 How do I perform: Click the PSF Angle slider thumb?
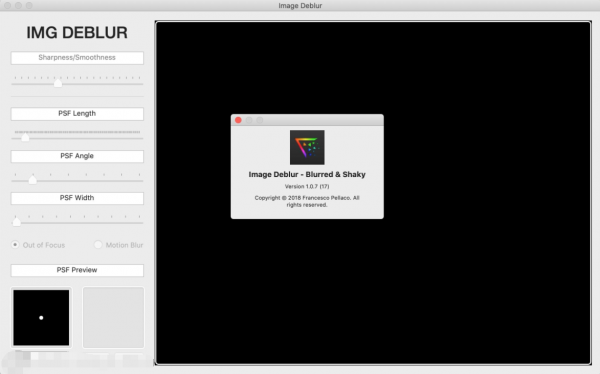pos(33,180)
